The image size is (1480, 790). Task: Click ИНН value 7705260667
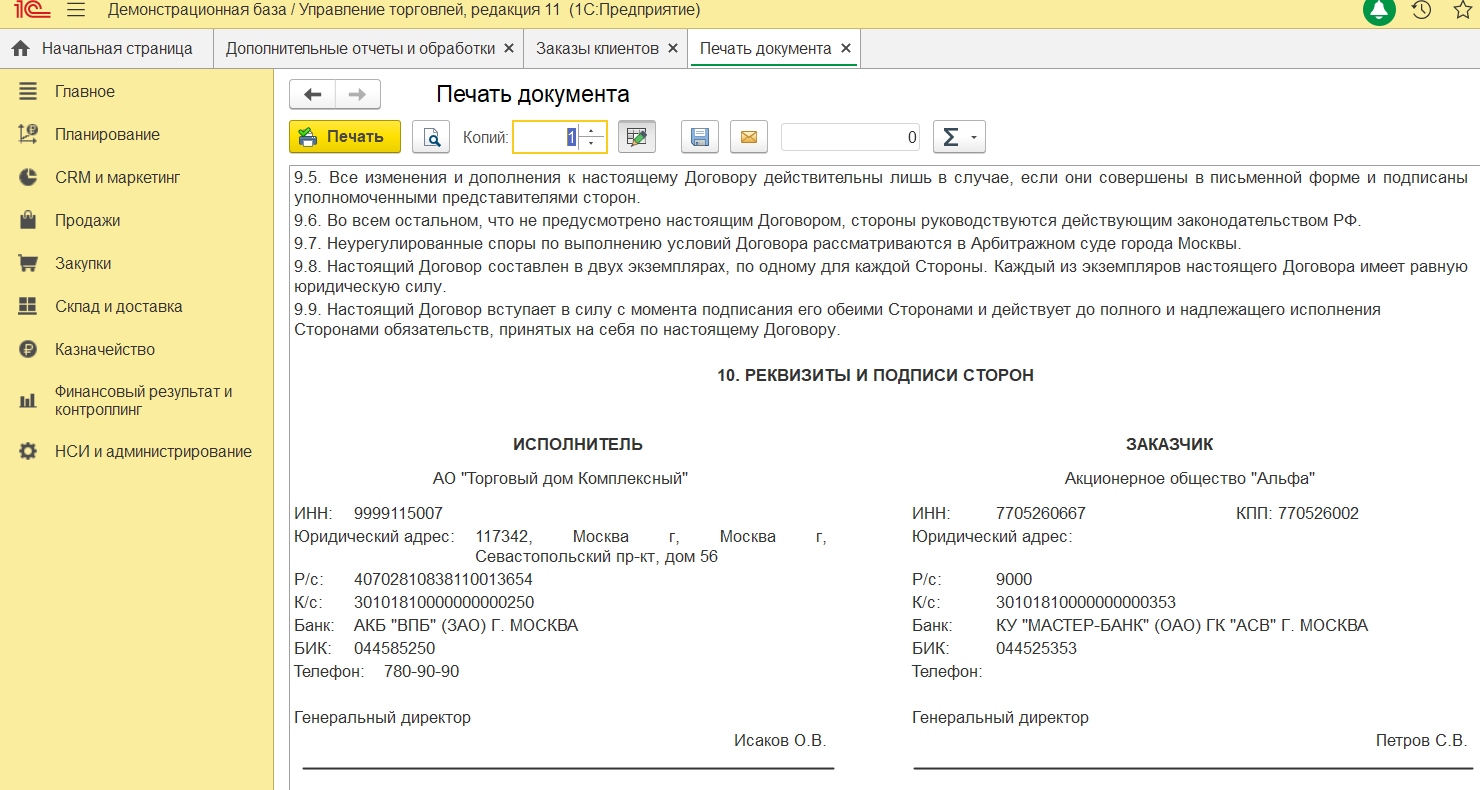click(1041, 513)
